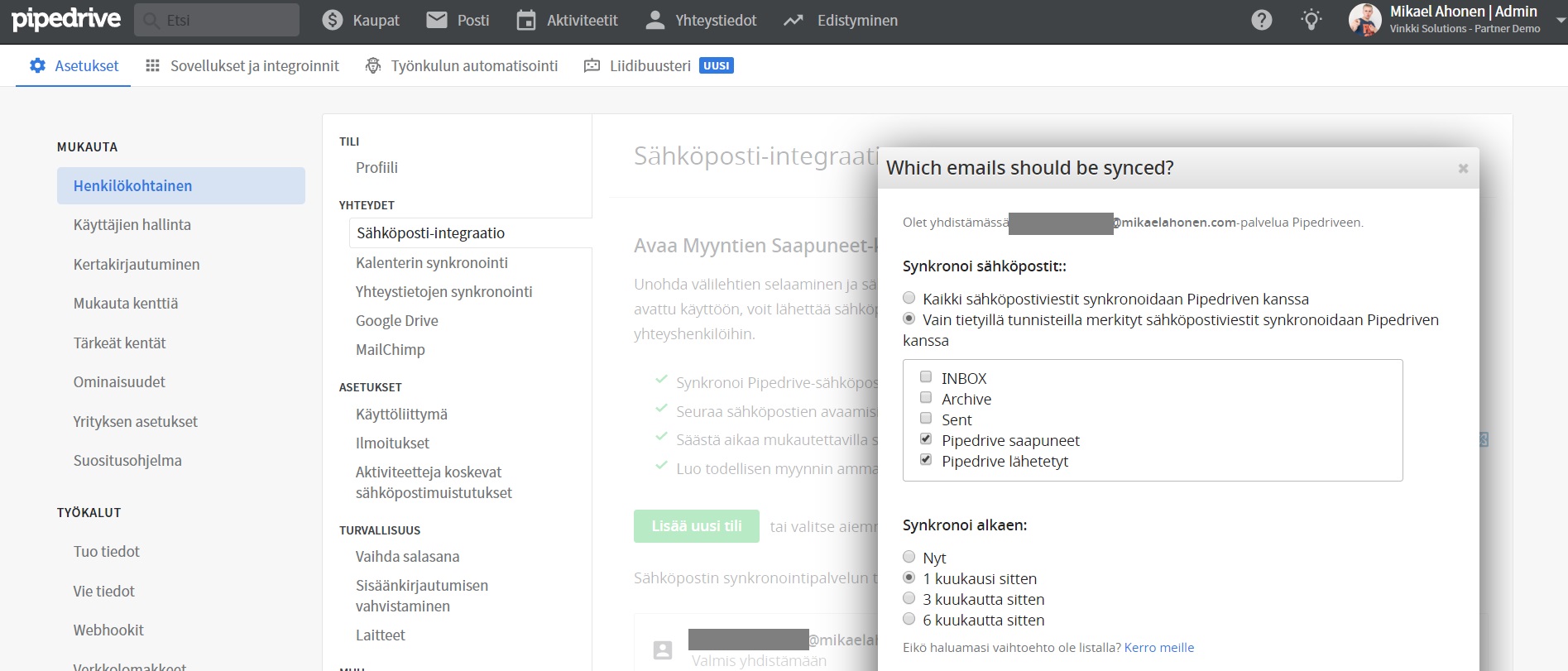This screenshot has width=1568, height=671.
Task: Close the email sync dialog
Action: click(x=1463, y=168)
